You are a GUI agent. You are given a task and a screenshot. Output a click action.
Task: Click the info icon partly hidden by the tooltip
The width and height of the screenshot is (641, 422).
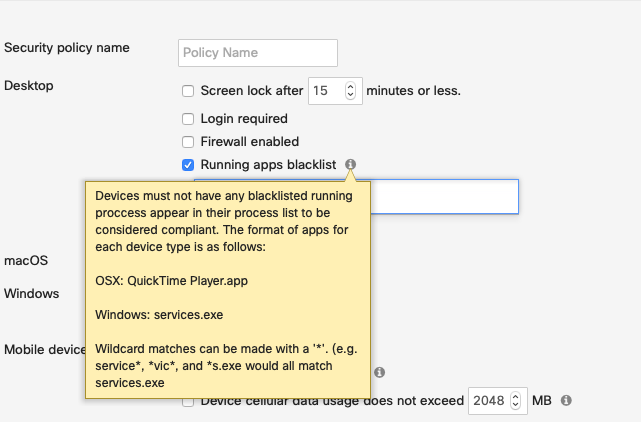click(379, 372)
